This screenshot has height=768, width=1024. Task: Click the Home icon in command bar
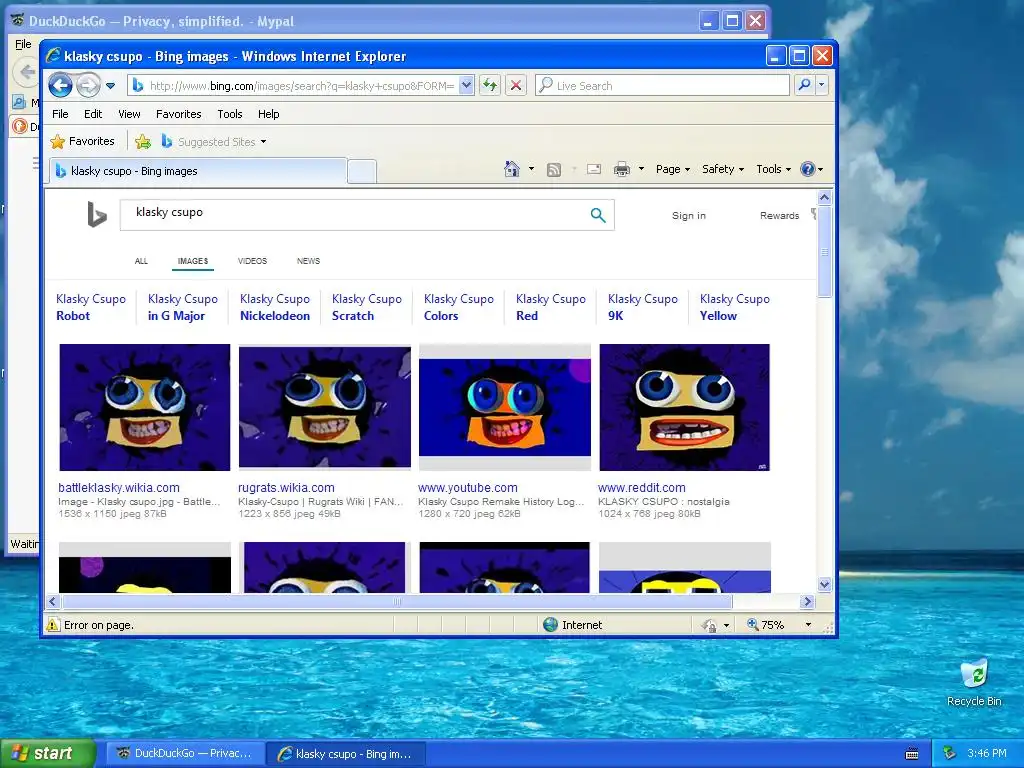click(512, 169)
